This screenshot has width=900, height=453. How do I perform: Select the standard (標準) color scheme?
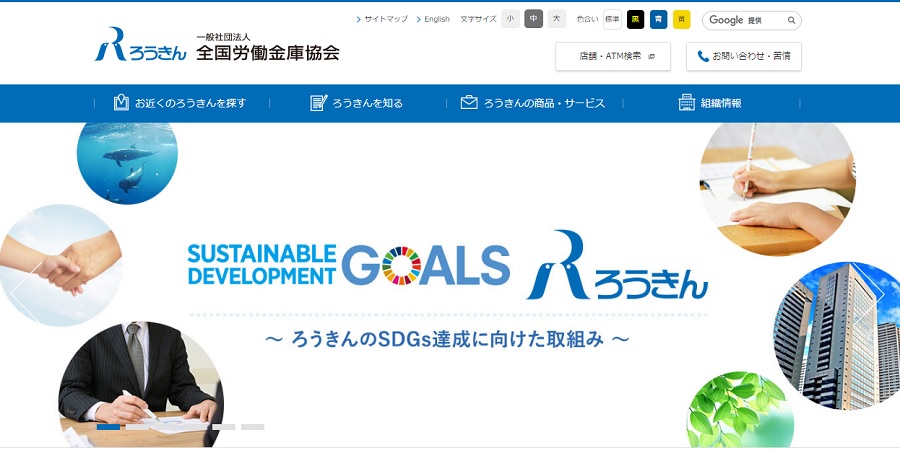pyautogui.click(x=612, y=20)
